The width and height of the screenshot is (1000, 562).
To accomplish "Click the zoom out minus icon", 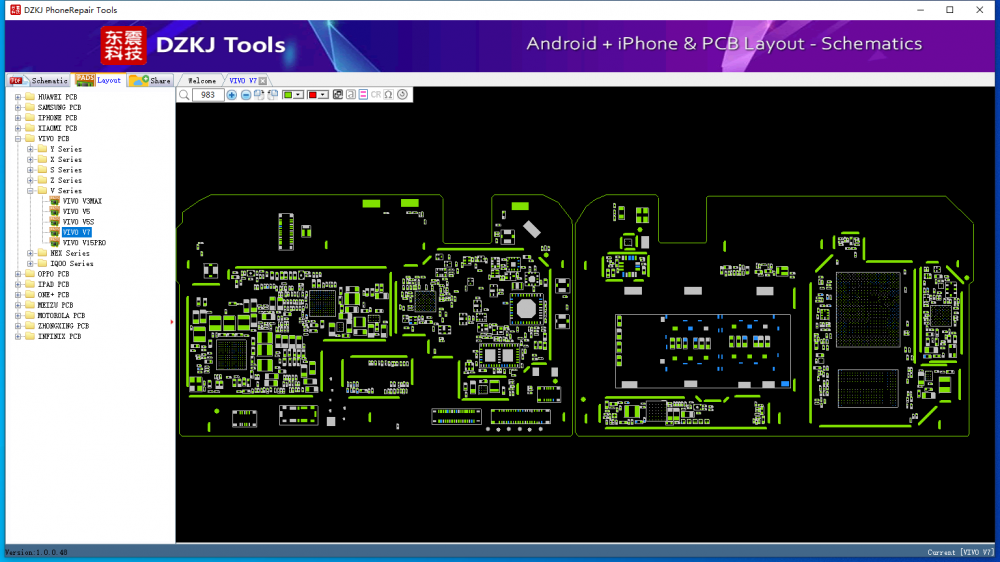I will coord(246,95).
